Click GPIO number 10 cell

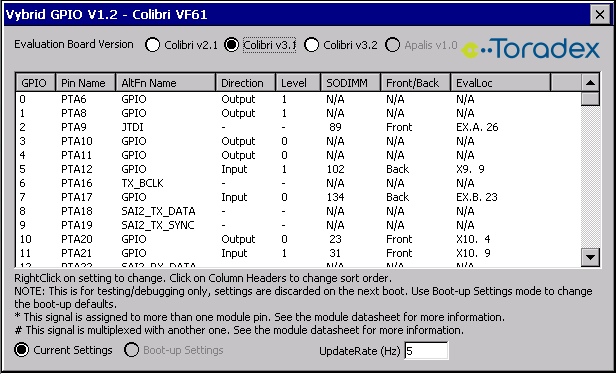click(26, 239)
